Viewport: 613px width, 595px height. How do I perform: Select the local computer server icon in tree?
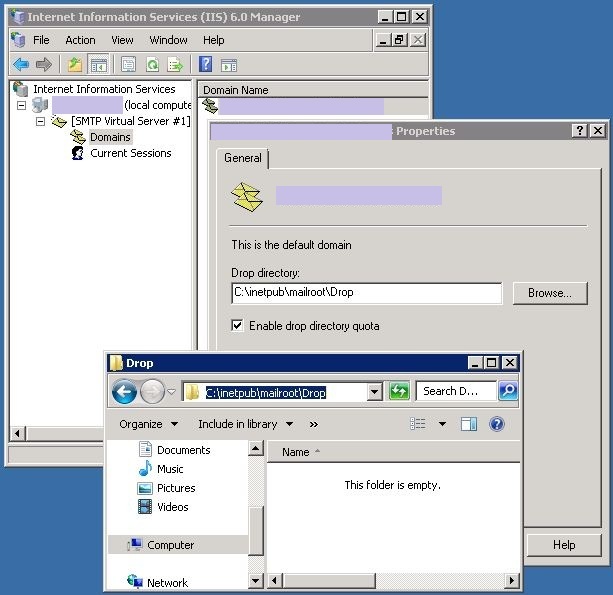tap(40, 105)
